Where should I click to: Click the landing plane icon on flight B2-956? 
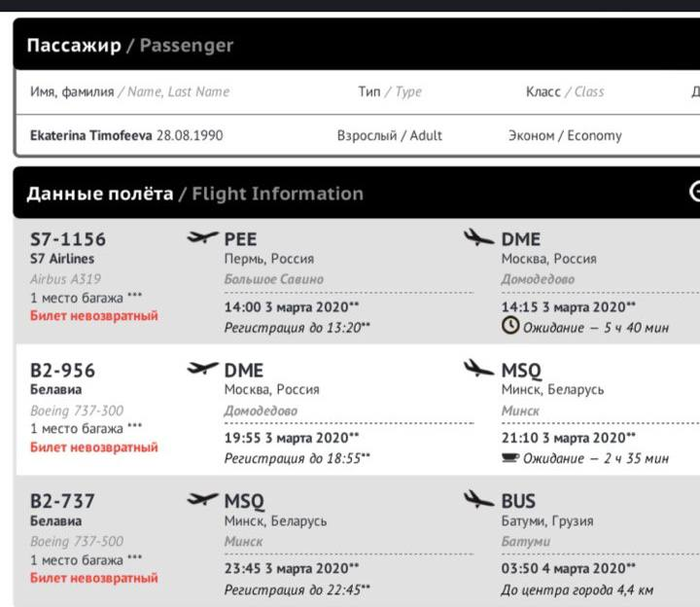coord(479,369)
